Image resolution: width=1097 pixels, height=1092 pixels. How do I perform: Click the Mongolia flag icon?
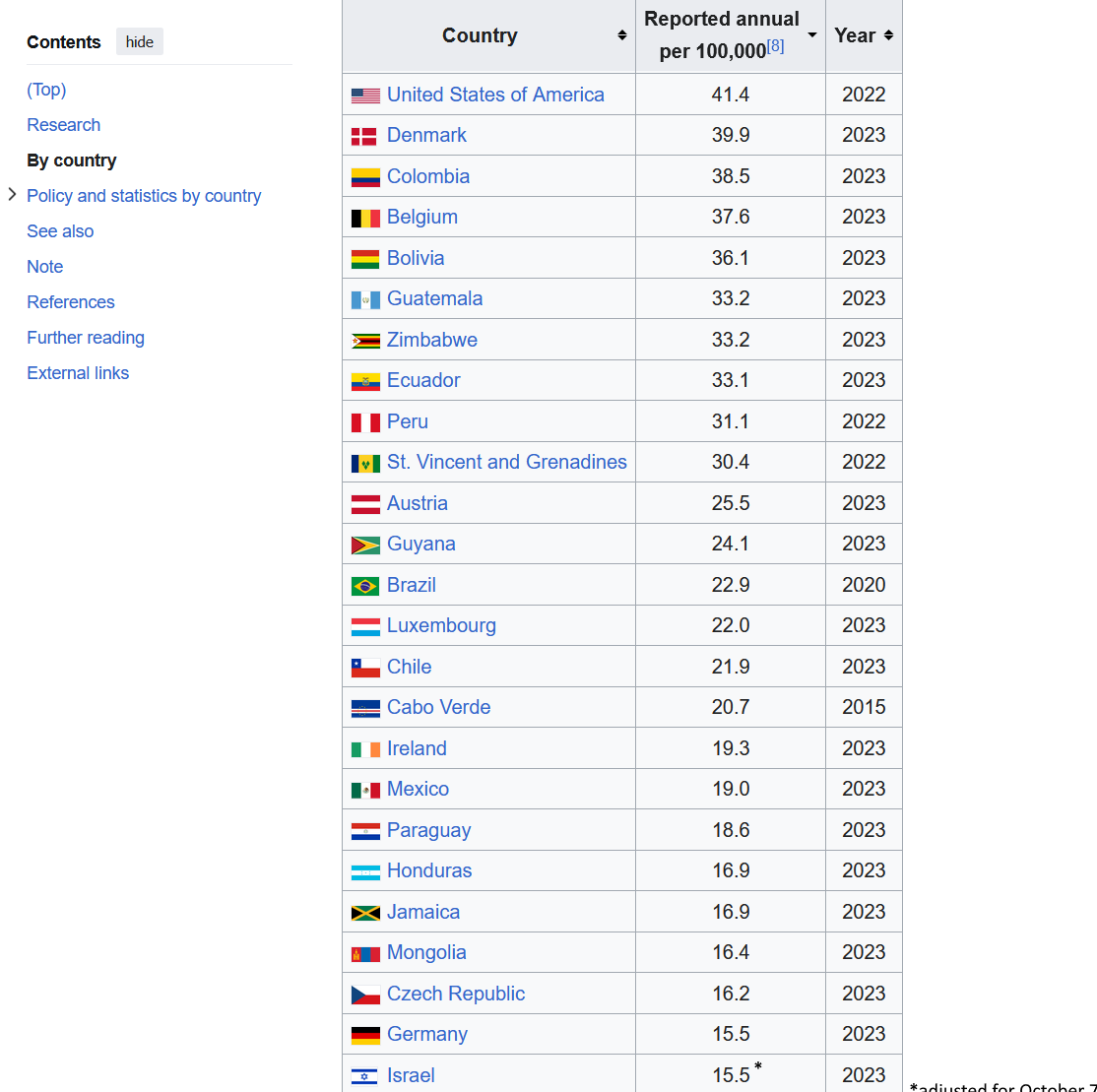pos(365,954)
